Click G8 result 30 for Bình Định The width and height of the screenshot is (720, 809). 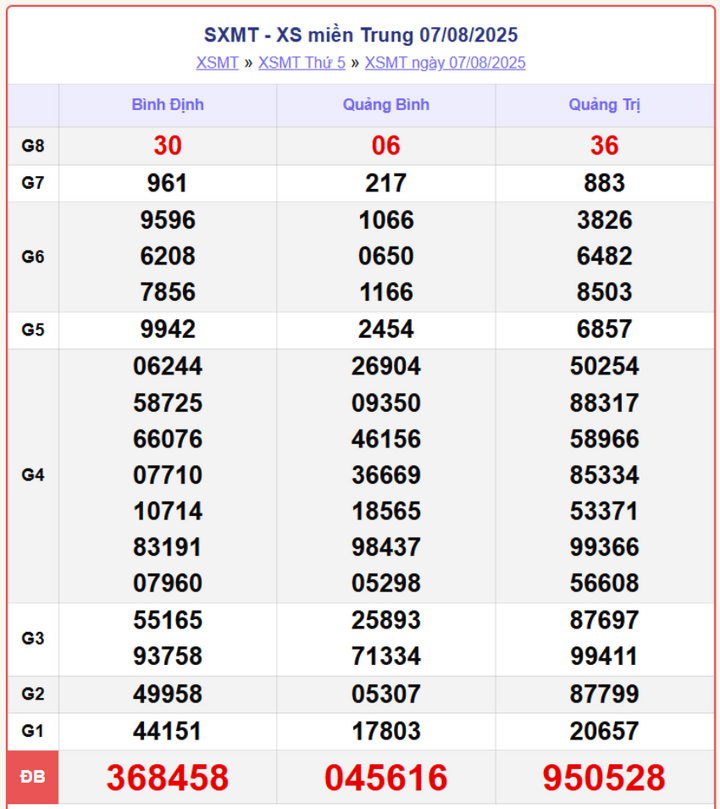168,145
